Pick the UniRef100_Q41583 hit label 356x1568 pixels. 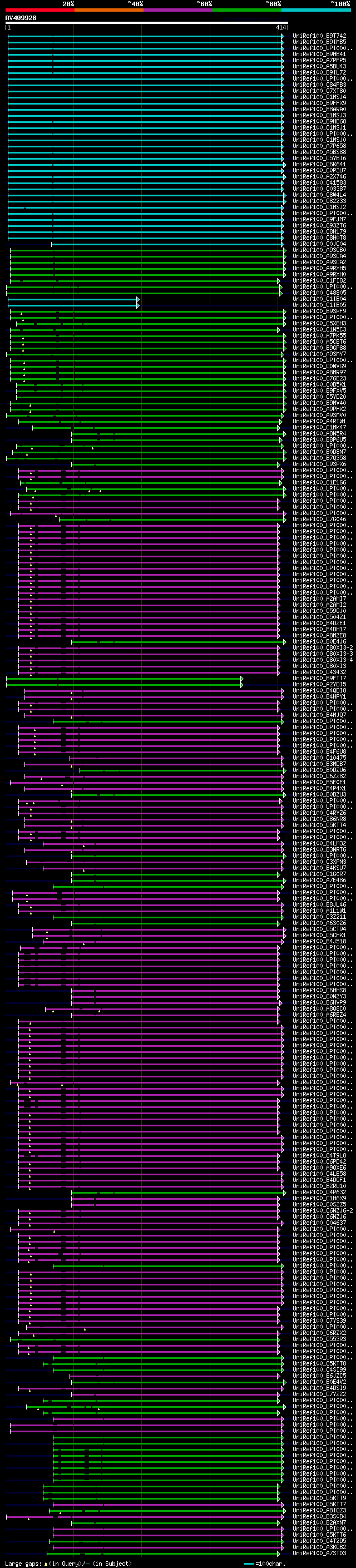pos(319,182)
